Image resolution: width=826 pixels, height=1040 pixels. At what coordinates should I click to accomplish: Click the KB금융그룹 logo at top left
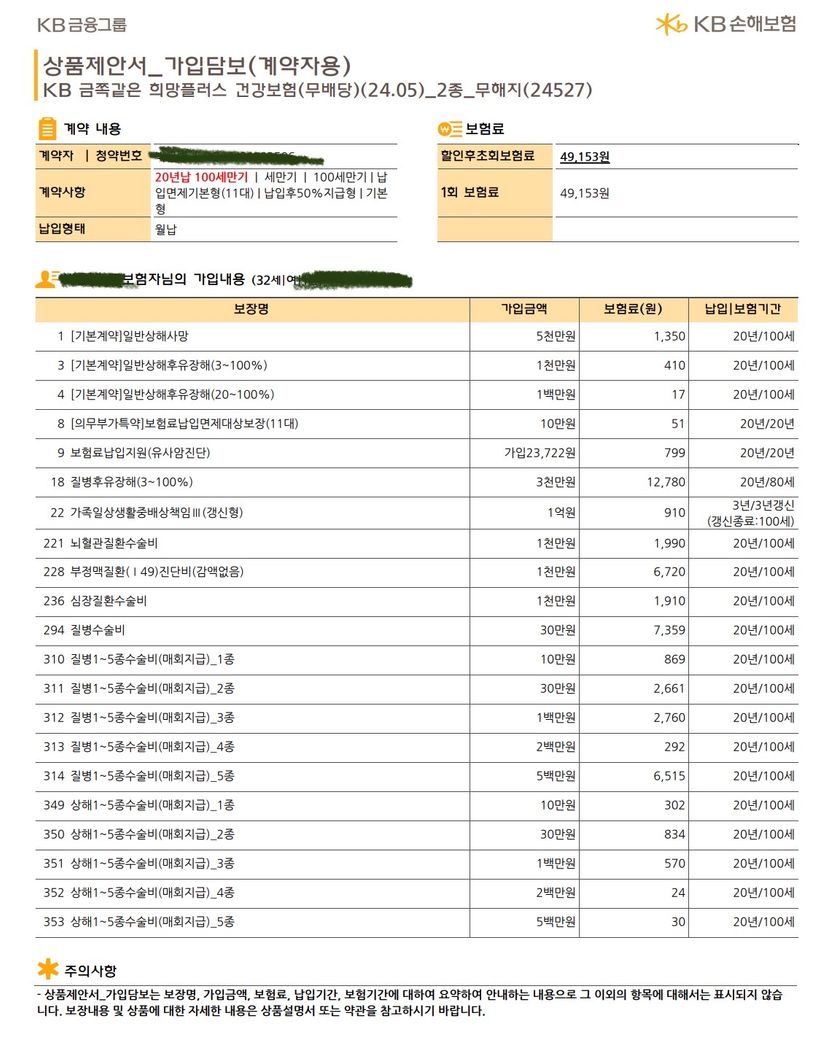coord(81,25)
